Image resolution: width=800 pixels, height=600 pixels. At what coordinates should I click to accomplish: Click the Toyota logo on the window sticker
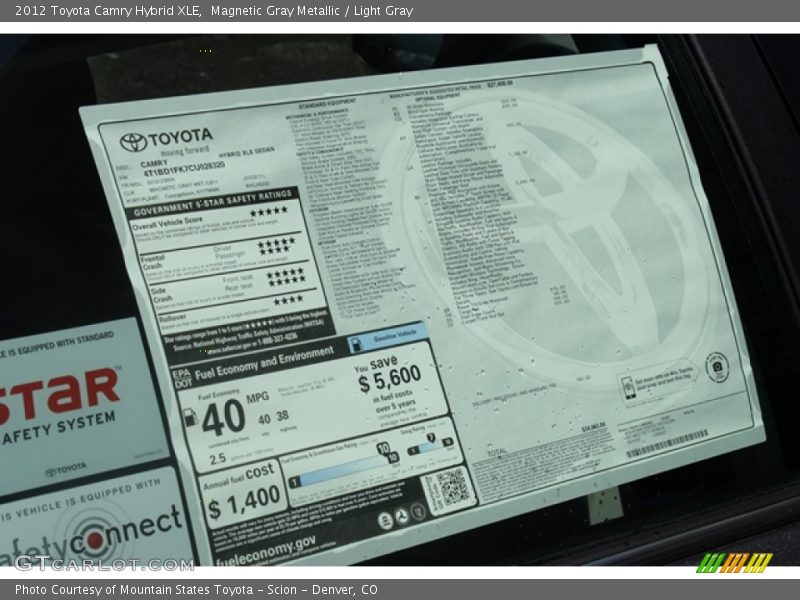tap(133, 142)
